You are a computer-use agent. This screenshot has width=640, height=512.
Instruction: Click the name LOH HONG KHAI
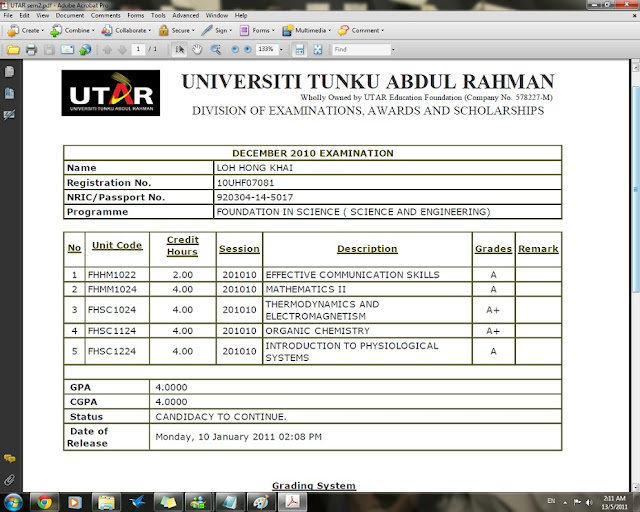point(255,168)
